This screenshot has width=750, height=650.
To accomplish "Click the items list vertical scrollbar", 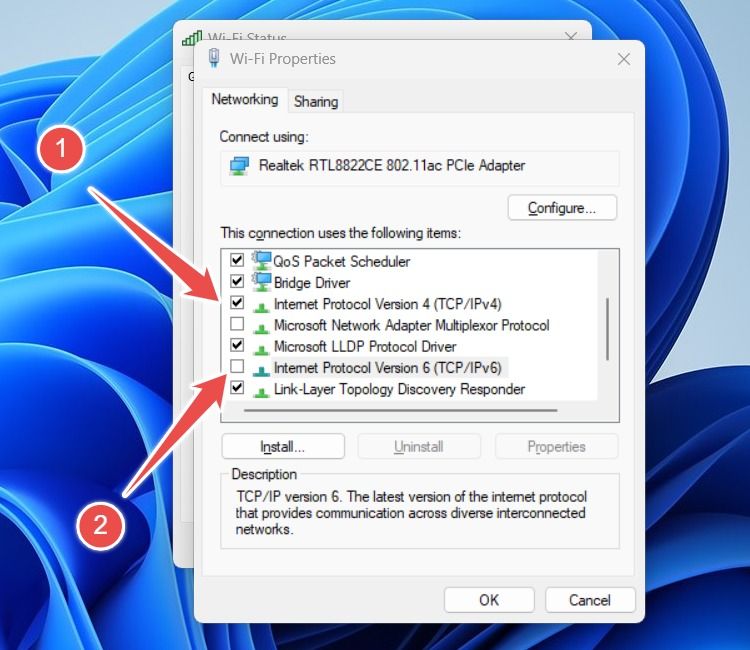I will pos(607,329).
